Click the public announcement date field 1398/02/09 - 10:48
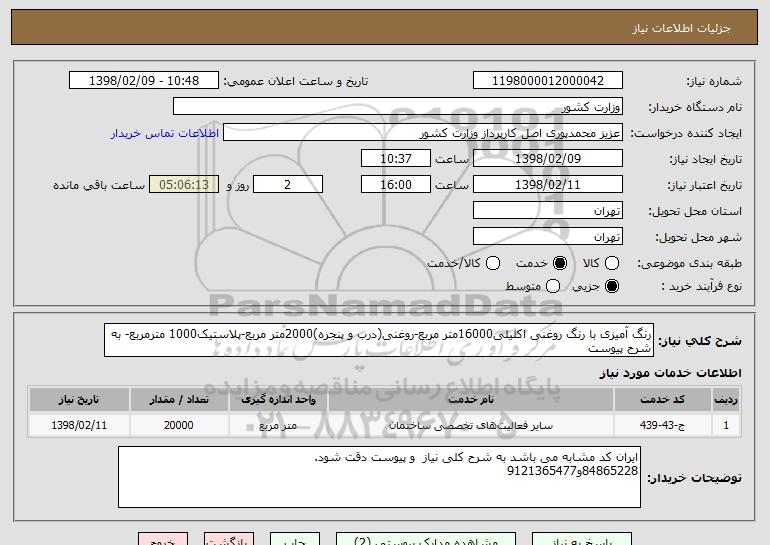The height and width of the screenshot is (545, 770). [x=144, y=81]
